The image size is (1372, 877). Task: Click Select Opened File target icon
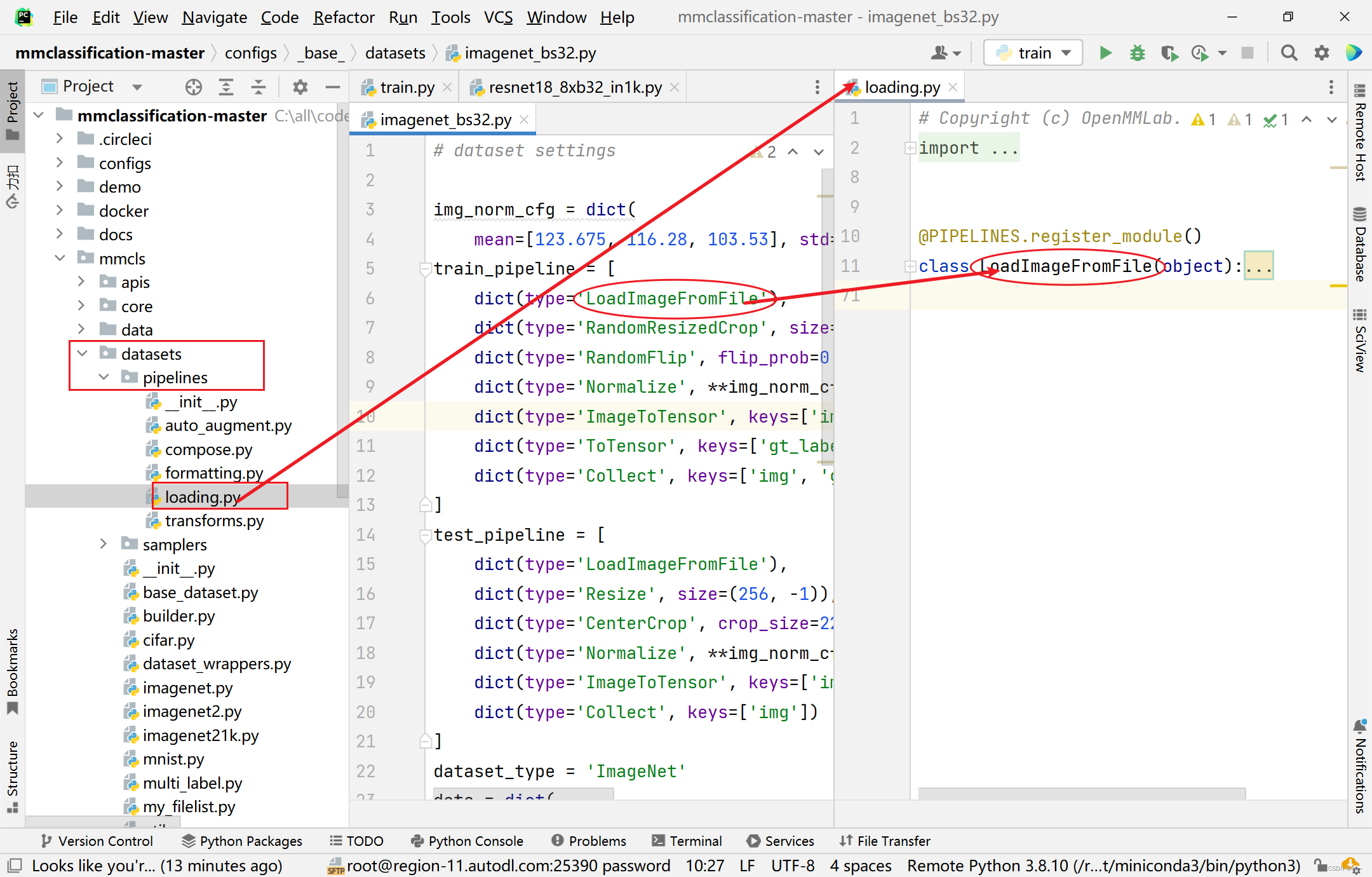[194, 86]
